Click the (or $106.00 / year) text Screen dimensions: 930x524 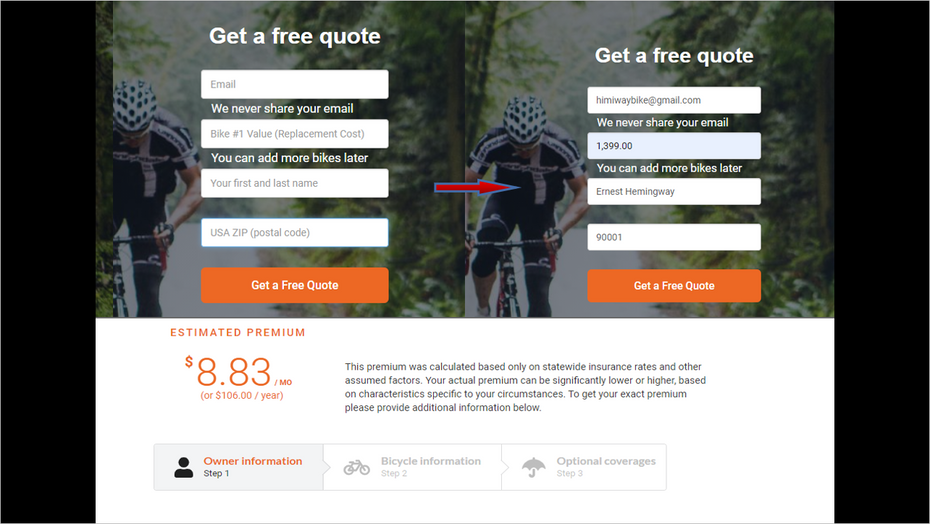tap(241, 396)
